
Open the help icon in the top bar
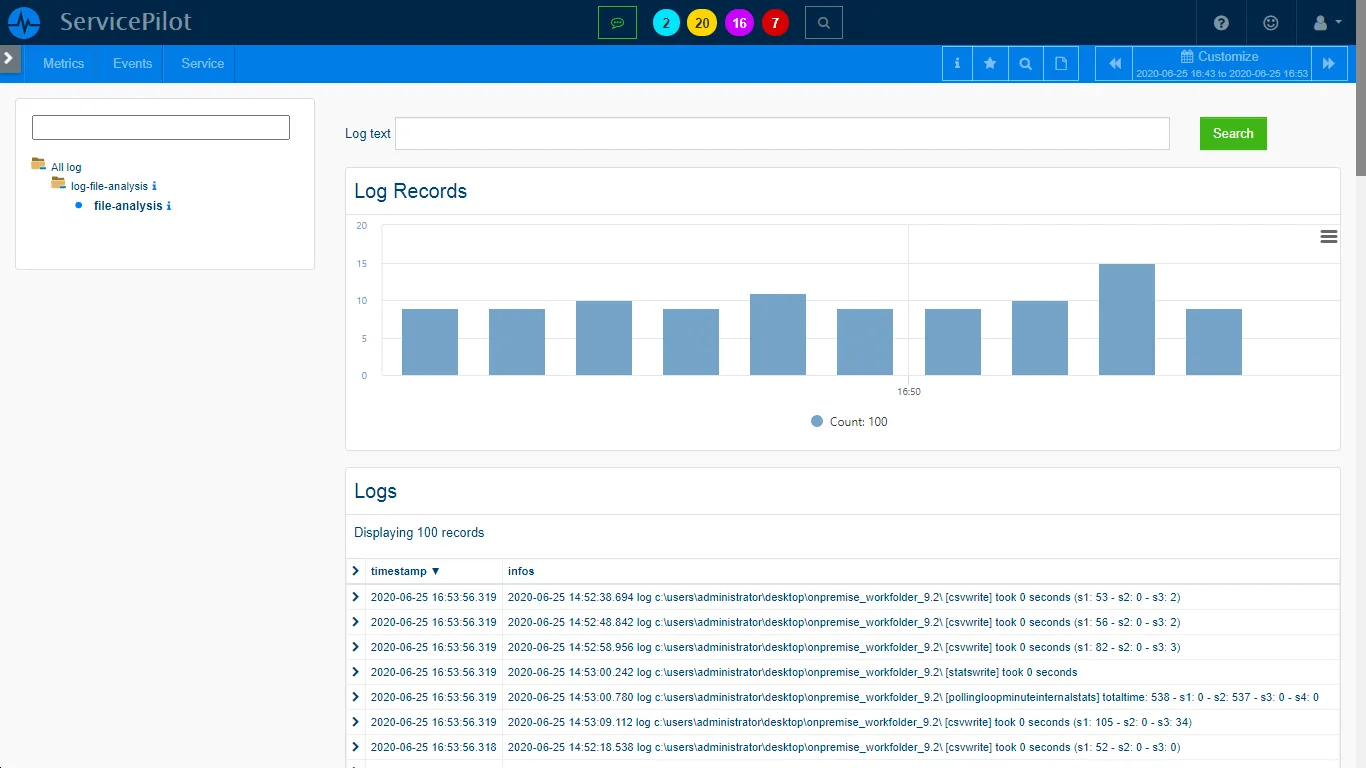pos(1221,22)
